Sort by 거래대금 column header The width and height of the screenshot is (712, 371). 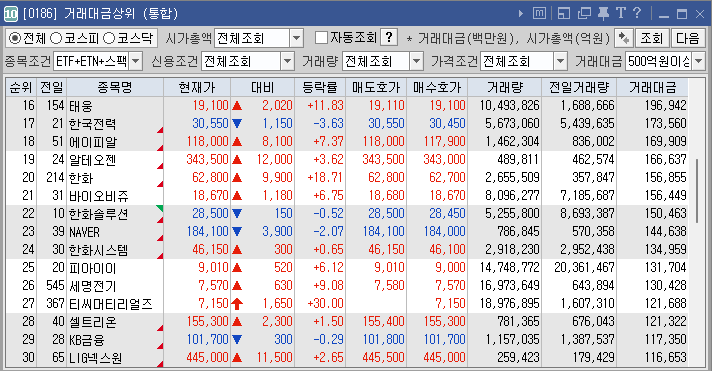[652, 87]
